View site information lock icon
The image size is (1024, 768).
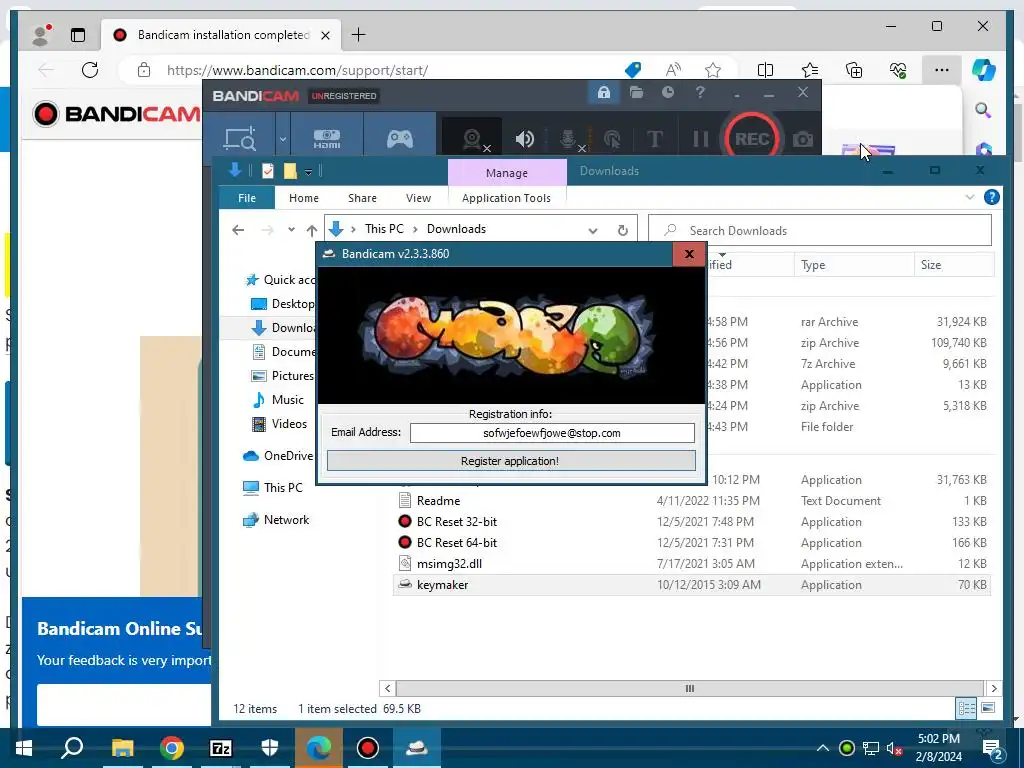click(144, 70)
